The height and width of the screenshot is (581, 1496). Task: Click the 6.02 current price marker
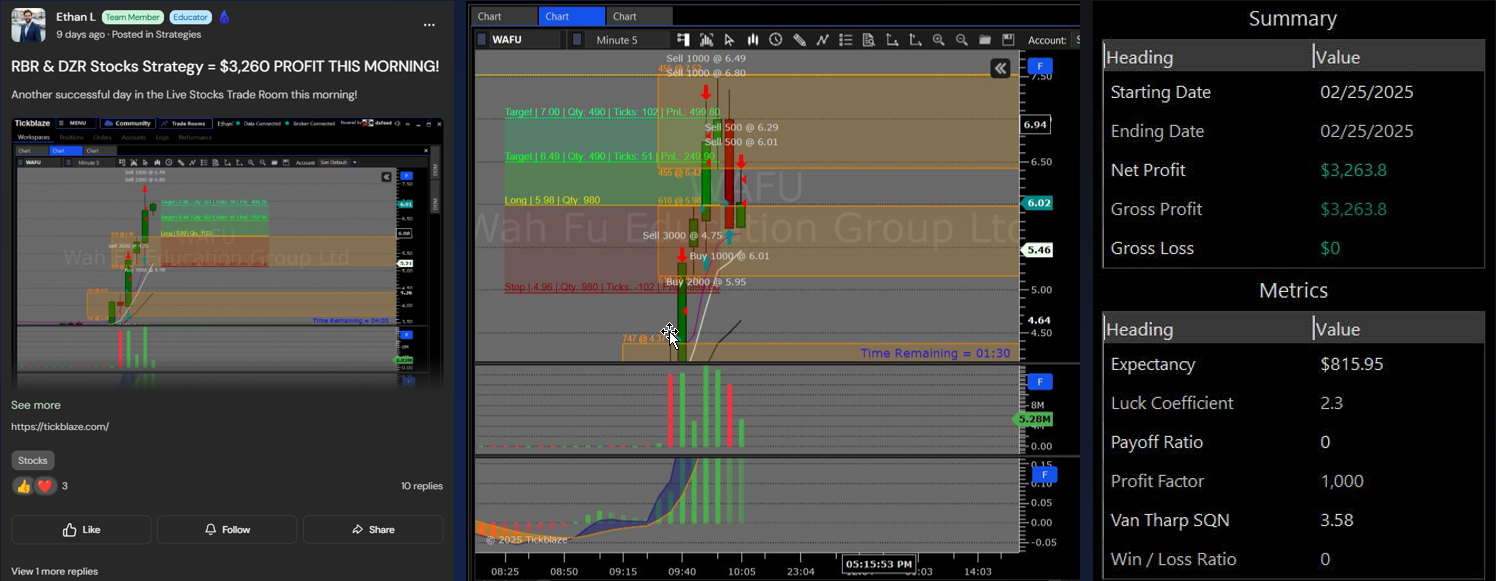tap(1036, 203)
